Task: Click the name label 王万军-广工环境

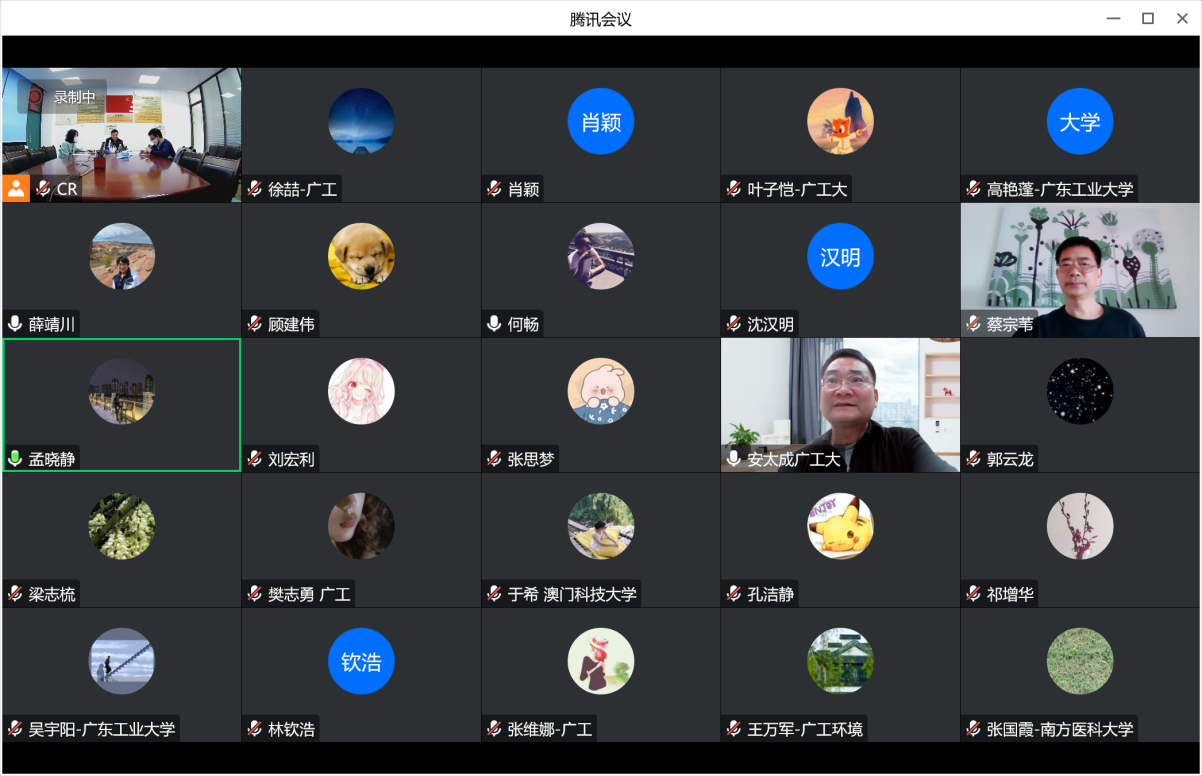Action: 805,730
